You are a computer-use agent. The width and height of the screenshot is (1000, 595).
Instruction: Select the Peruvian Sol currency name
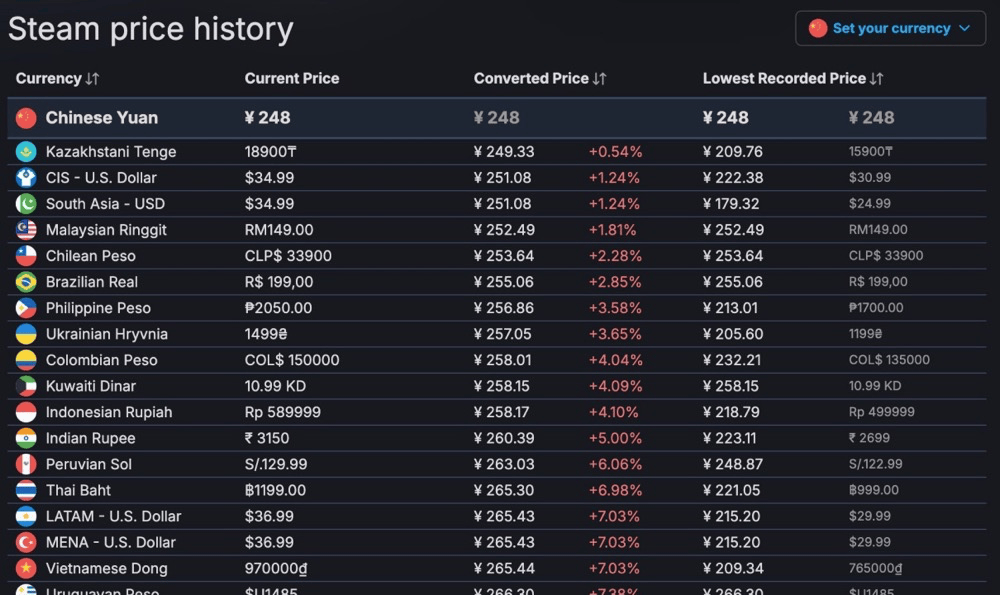click(x=89, y=464)
